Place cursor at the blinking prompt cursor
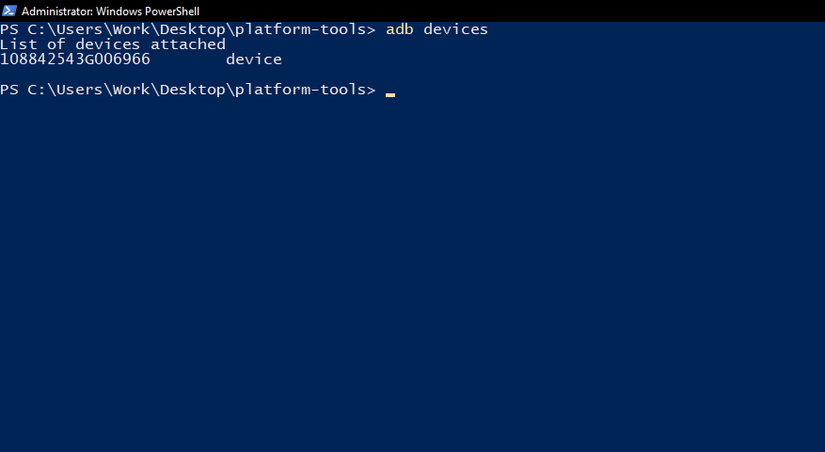 [x=390, y=92]
